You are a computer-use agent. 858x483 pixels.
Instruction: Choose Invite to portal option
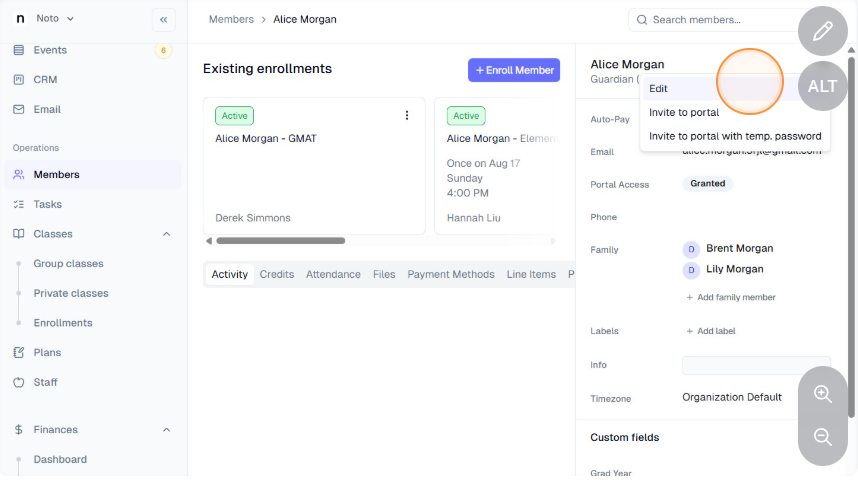735,113
